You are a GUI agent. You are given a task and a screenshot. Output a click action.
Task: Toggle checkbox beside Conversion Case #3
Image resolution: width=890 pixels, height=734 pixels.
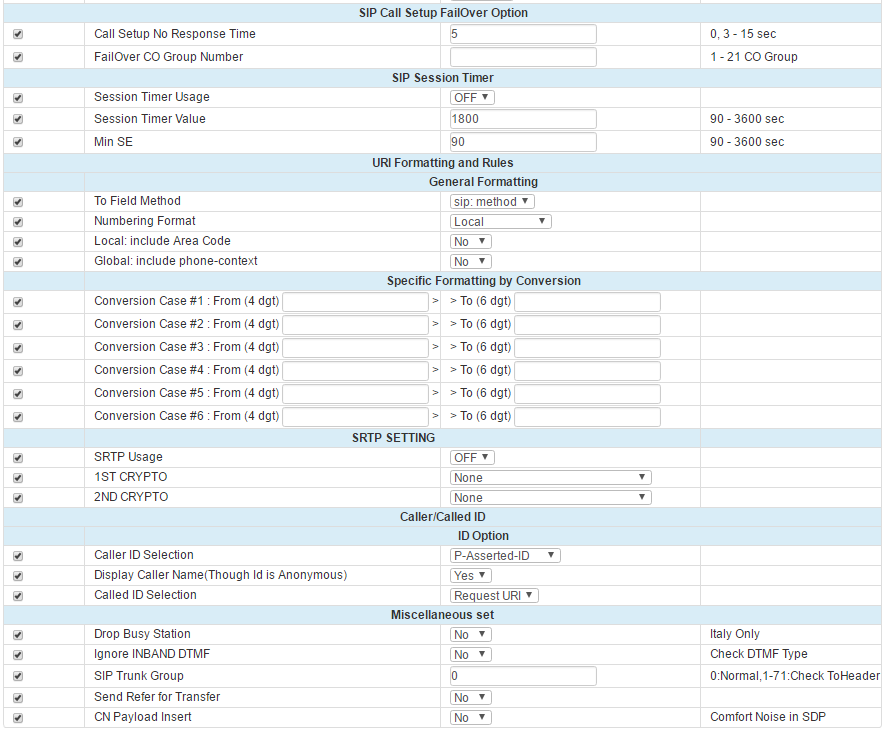(x=18, y=348)
